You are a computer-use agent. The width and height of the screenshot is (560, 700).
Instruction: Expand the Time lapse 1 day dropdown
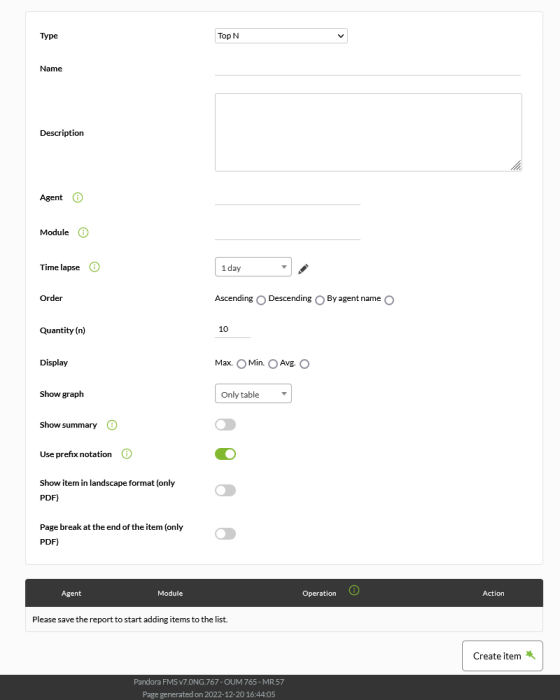253,267
